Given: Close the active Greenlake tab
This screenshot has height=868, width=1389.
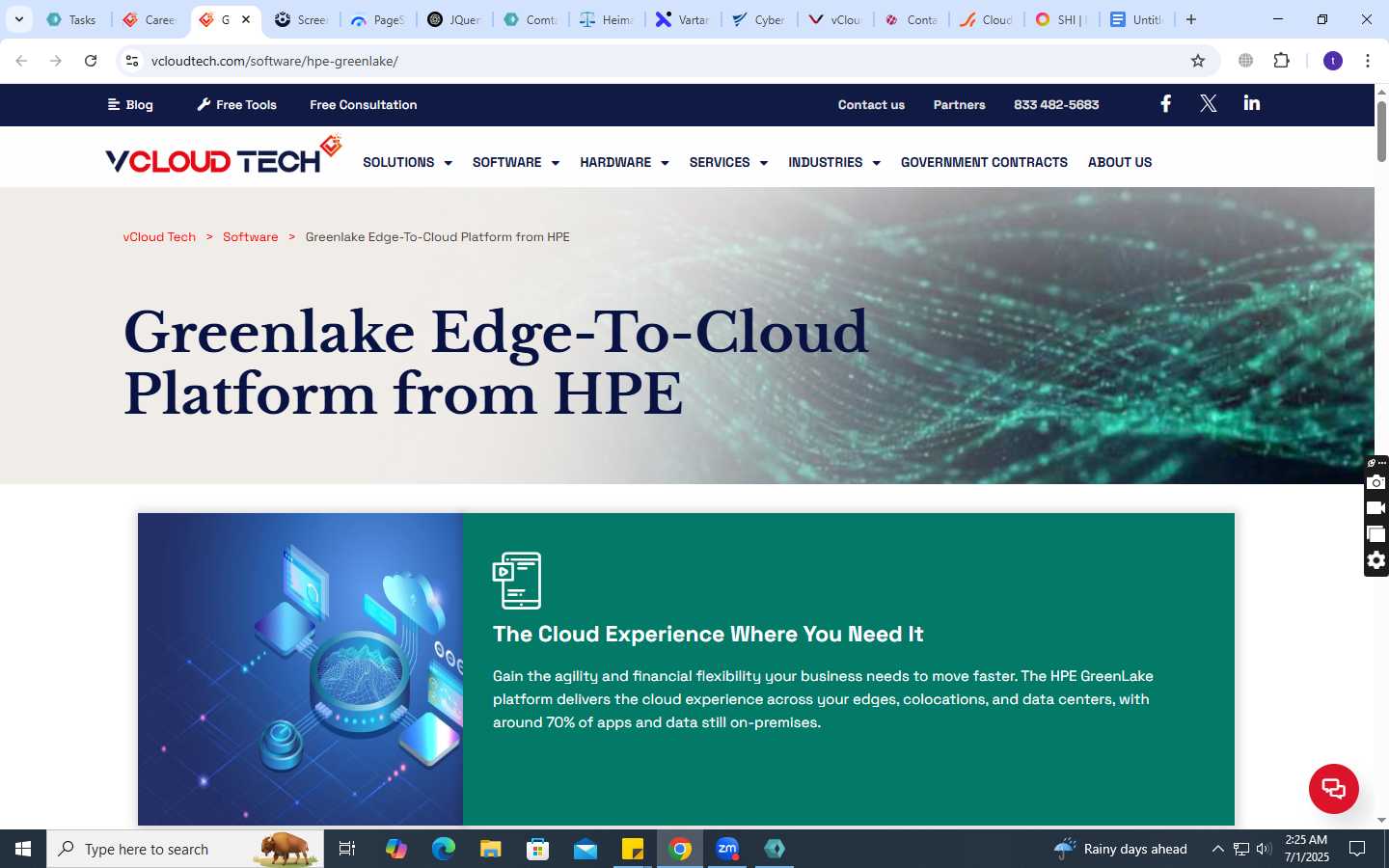Looking at the screenshot, I should [x=246, y=19].
